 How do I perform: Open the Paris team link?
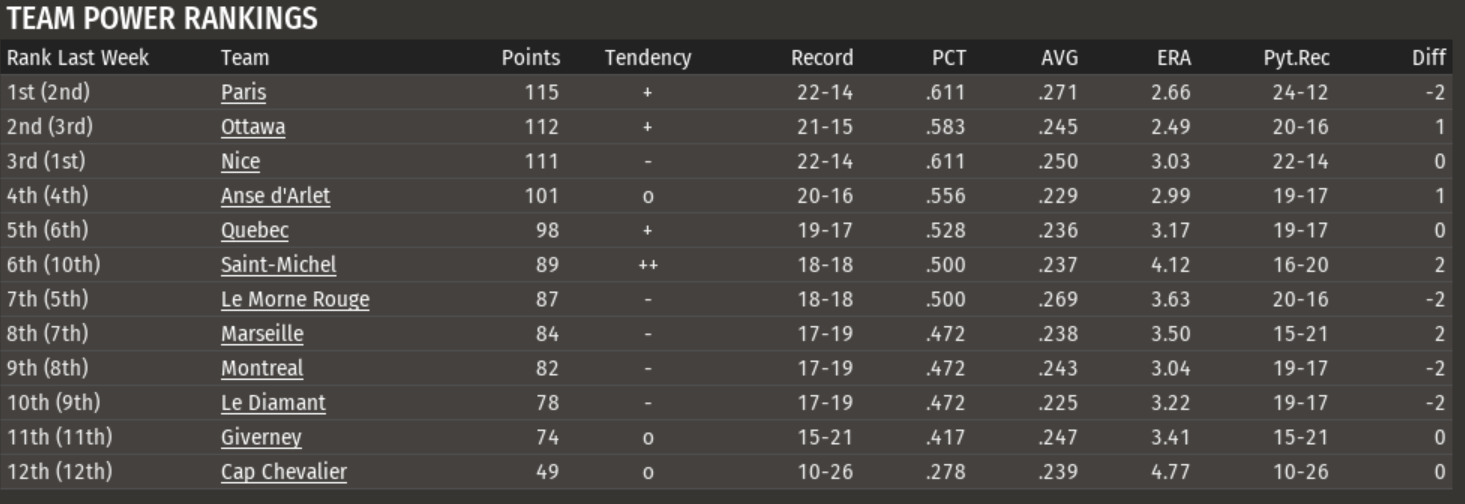pyautogui.click(x=243, y=93)
